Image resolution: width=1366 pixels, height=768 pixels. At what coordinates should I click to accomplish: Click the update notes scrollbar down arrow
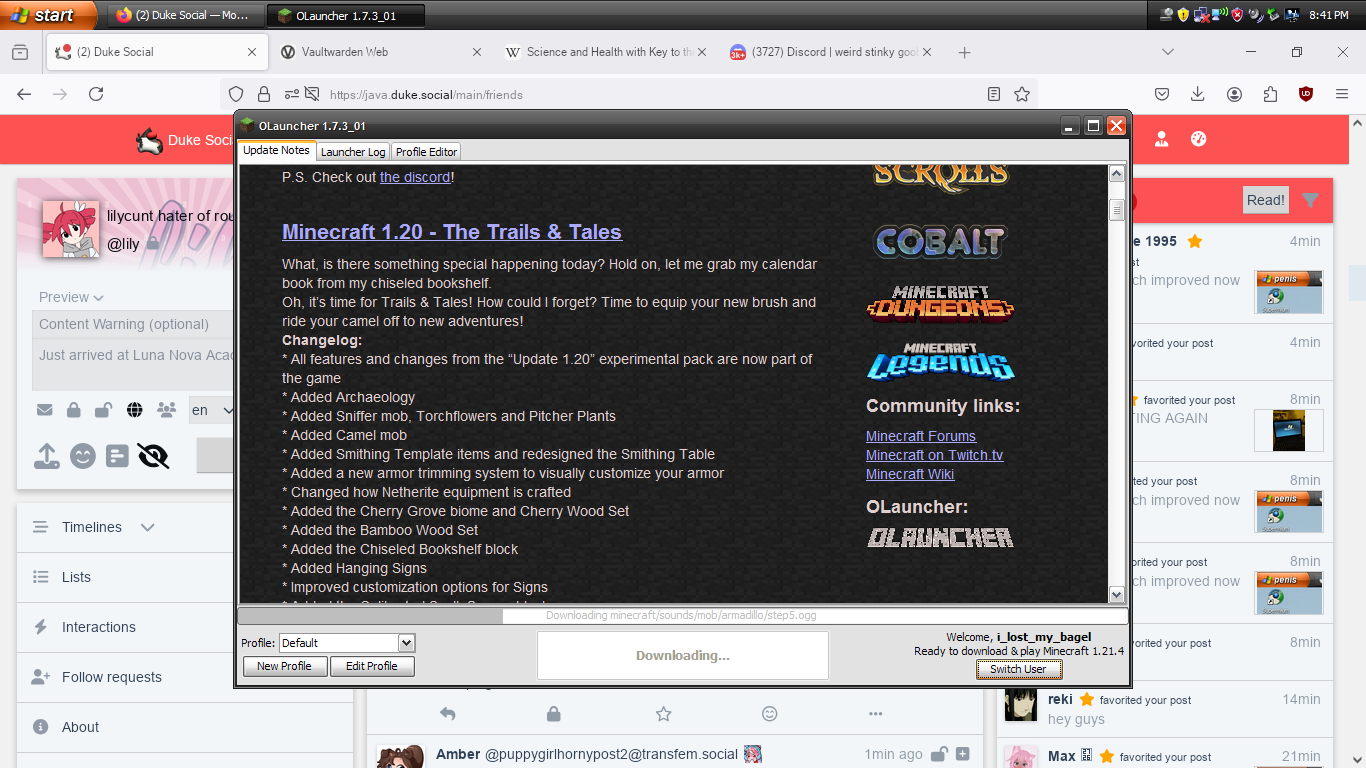[x=1117, y=595]
